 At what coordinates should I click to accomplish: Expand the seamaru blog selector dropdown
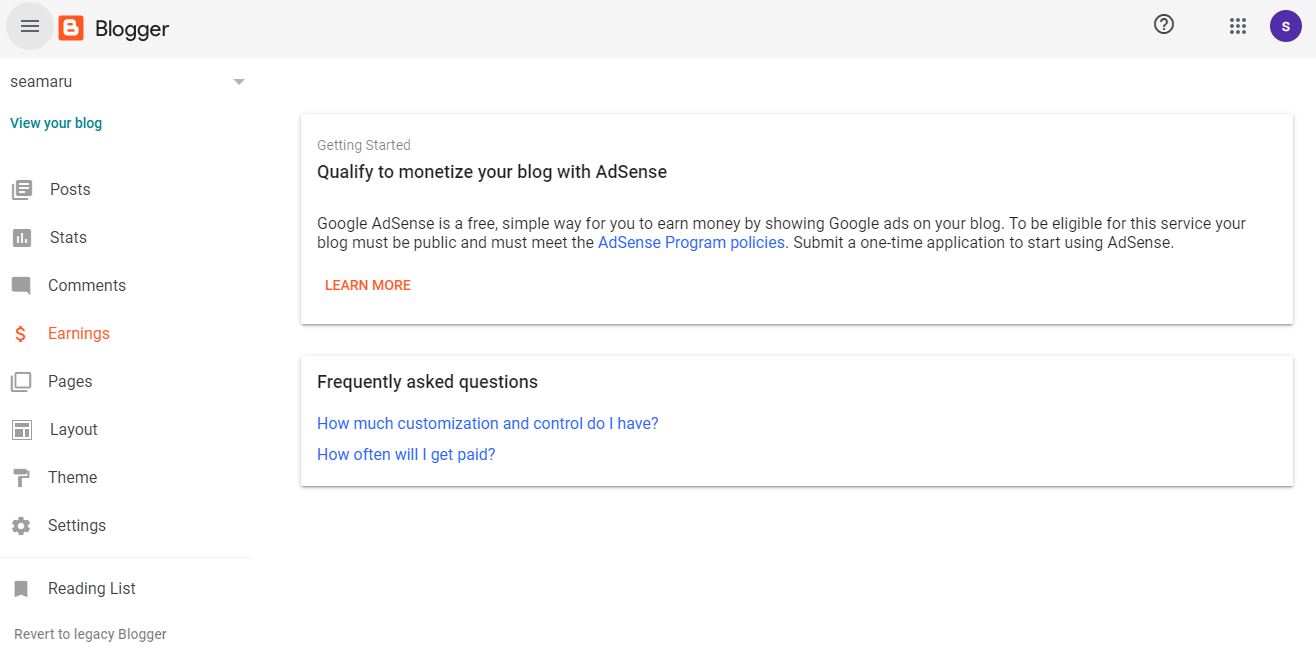tap(238, 82)
